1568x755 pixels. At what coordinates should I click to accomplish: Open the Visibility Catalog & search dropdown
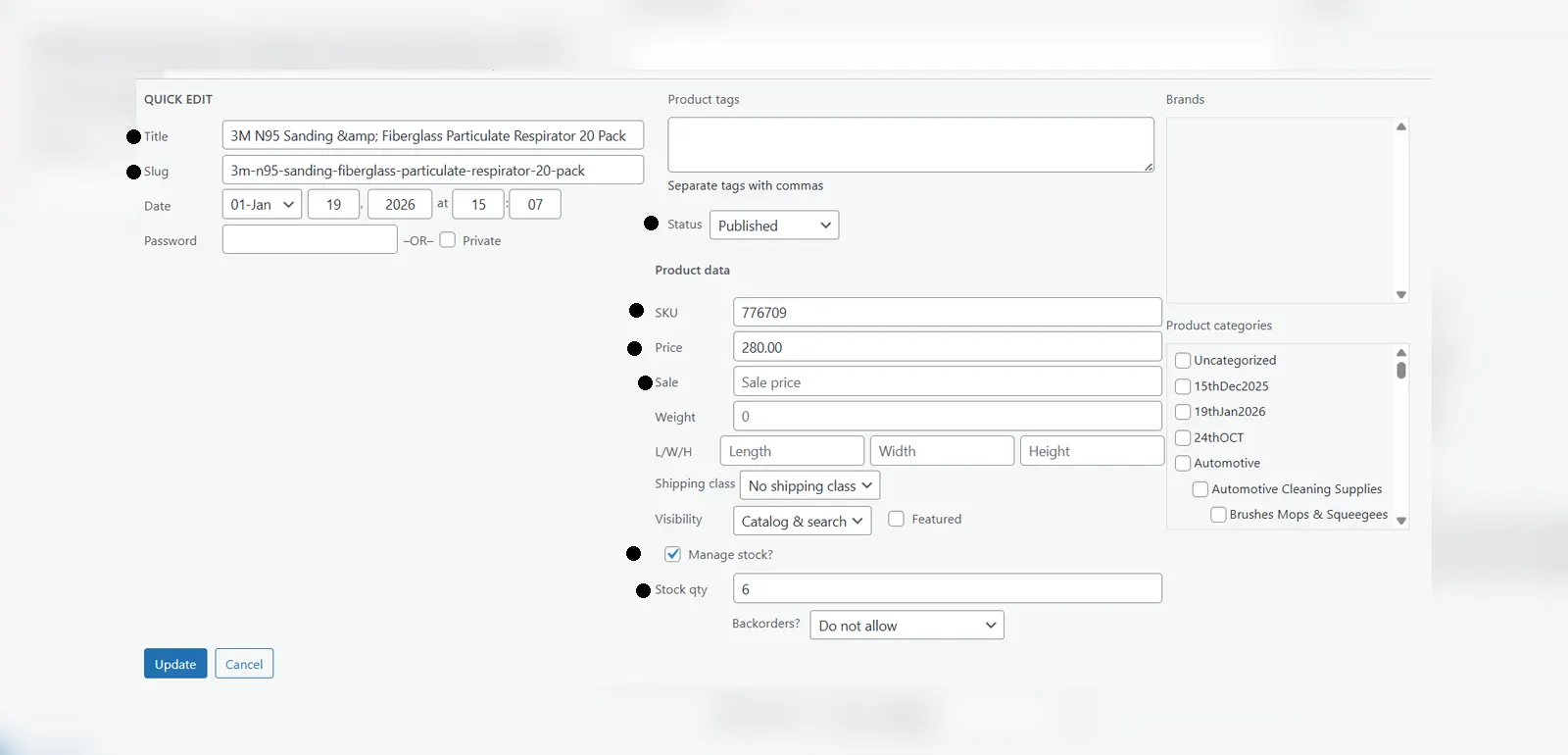coord(801,521)
